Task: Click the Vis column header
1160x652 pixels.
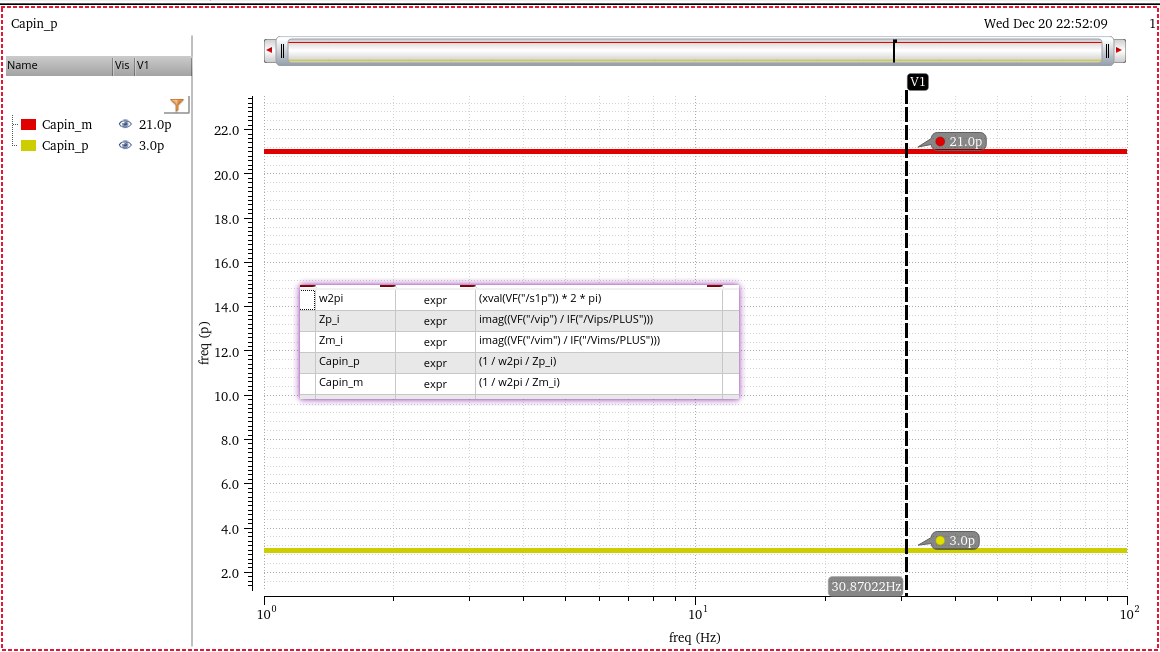Action: pos(123,65)
